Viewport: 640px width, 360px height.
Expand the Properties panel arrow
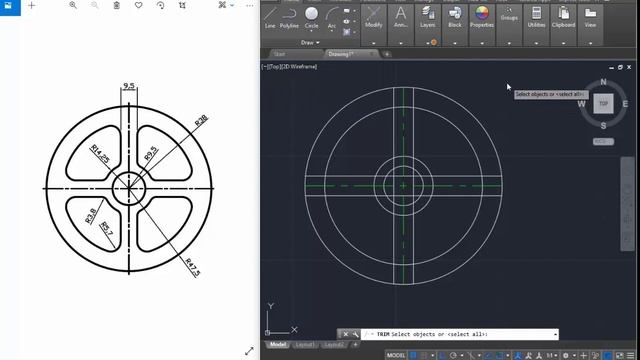click(x=482, y=43)
